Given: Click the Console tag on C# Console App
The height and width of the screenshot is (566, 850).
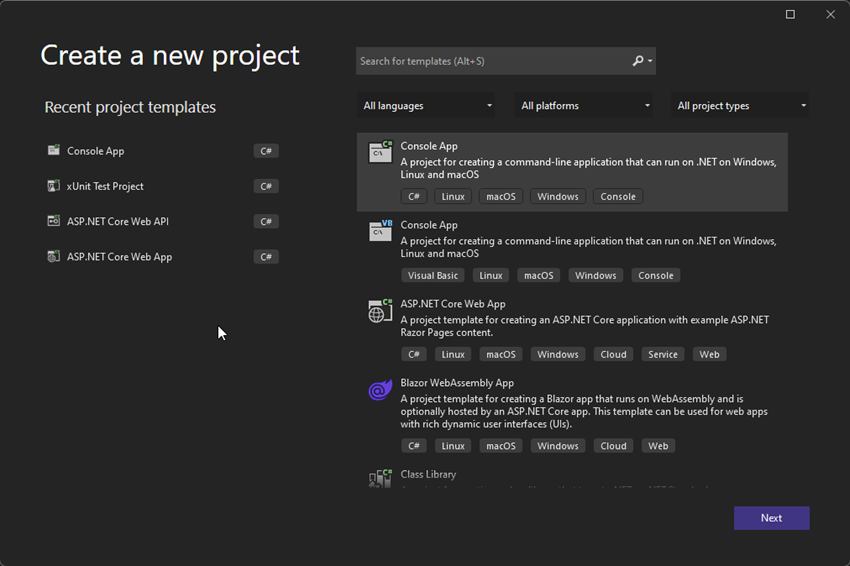Looking at the screenshot, I should point(618,196).
